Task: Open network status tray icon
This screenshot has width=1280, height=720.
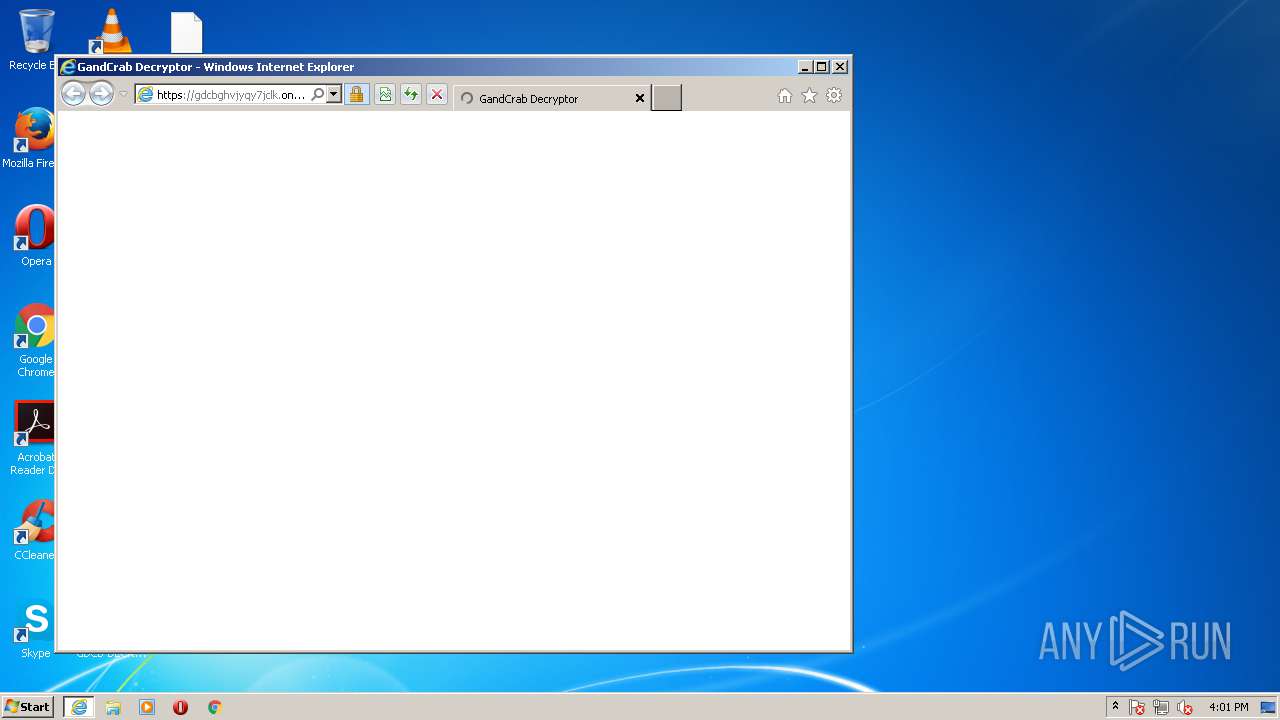Action: 1161,707
